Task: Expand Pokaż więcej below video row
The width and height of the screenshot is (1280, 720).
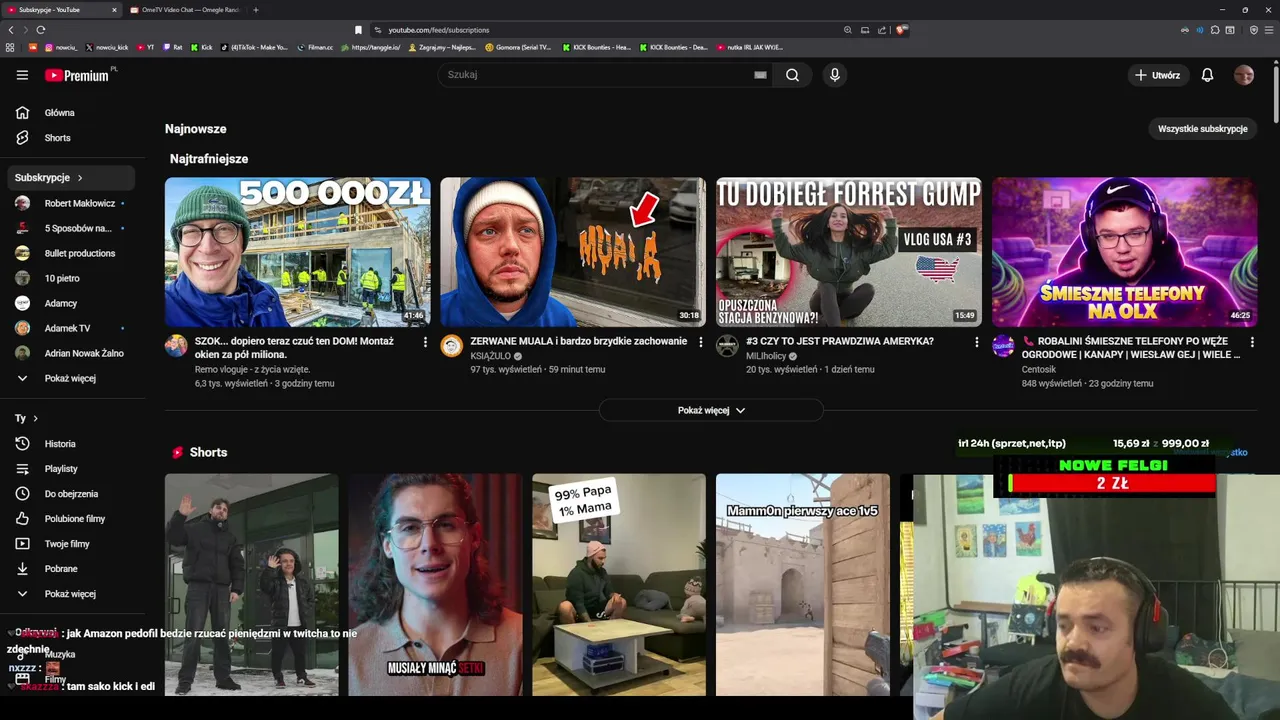Action: [711, 411]
